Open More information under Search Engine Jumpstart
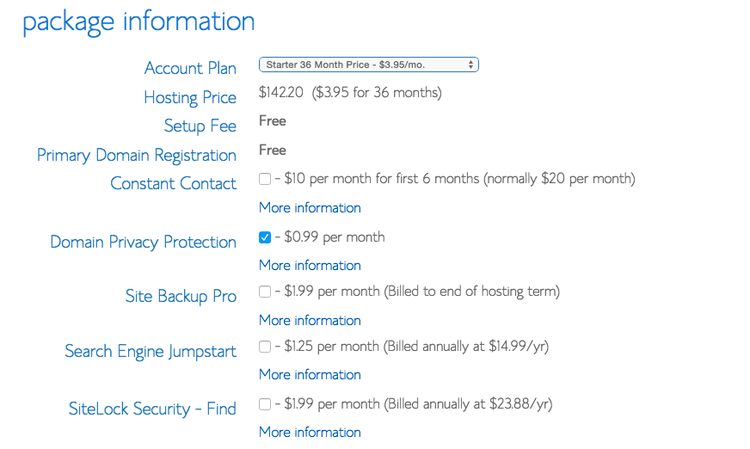Screen dimensions: 750x449 pyautogui.click(x=309, y=374)
